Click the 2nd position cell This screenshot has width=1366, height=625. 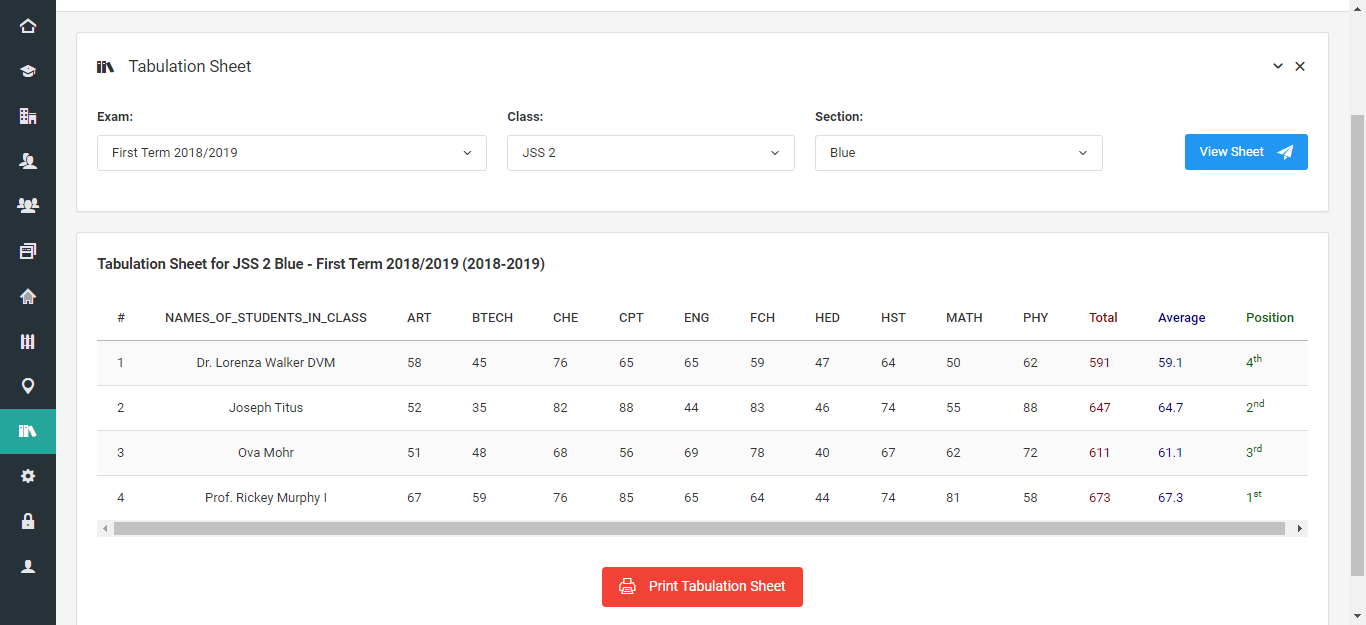[x=1255, y=407]
